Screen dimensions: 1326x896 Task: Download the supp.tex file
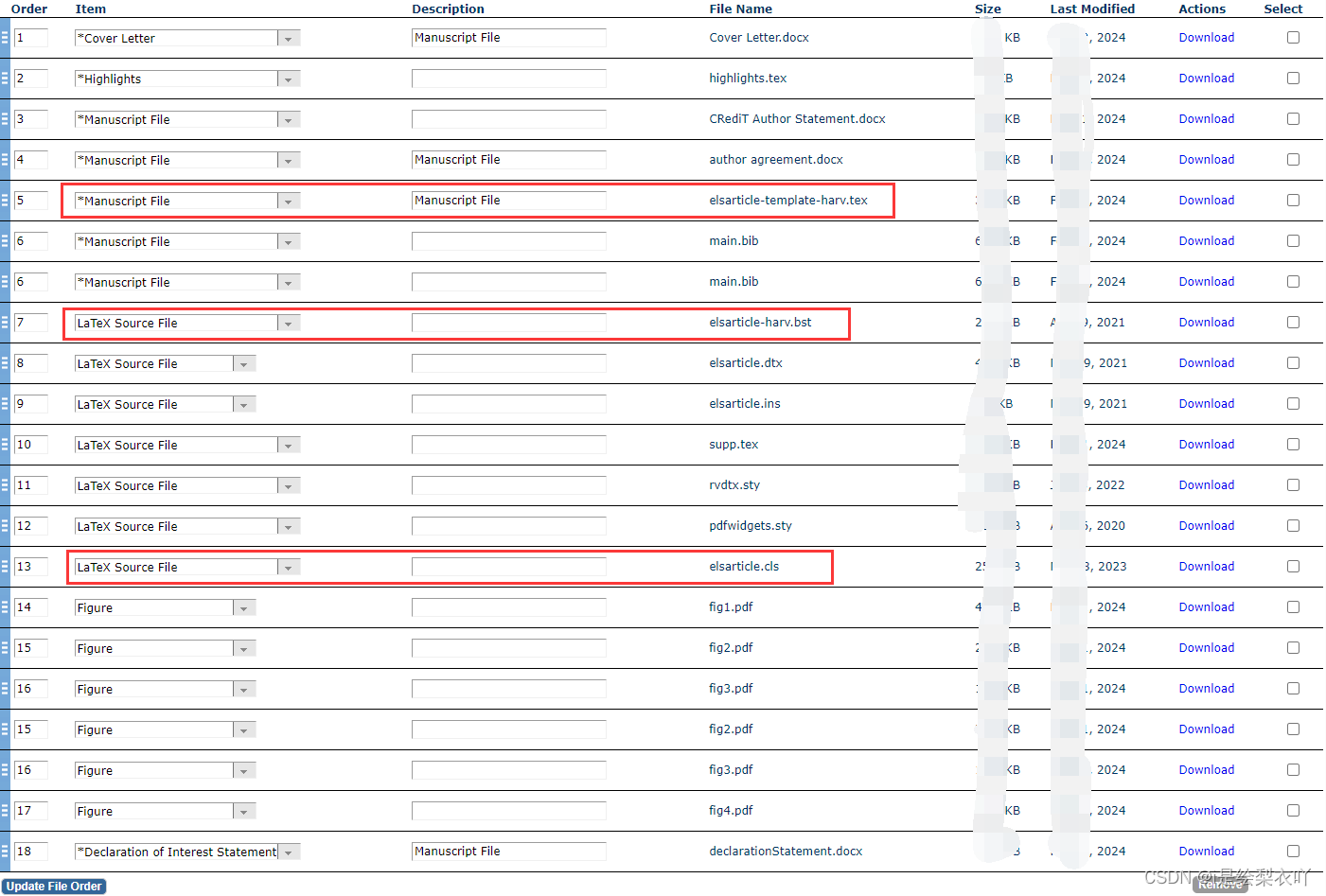(x=1206, y=445)
